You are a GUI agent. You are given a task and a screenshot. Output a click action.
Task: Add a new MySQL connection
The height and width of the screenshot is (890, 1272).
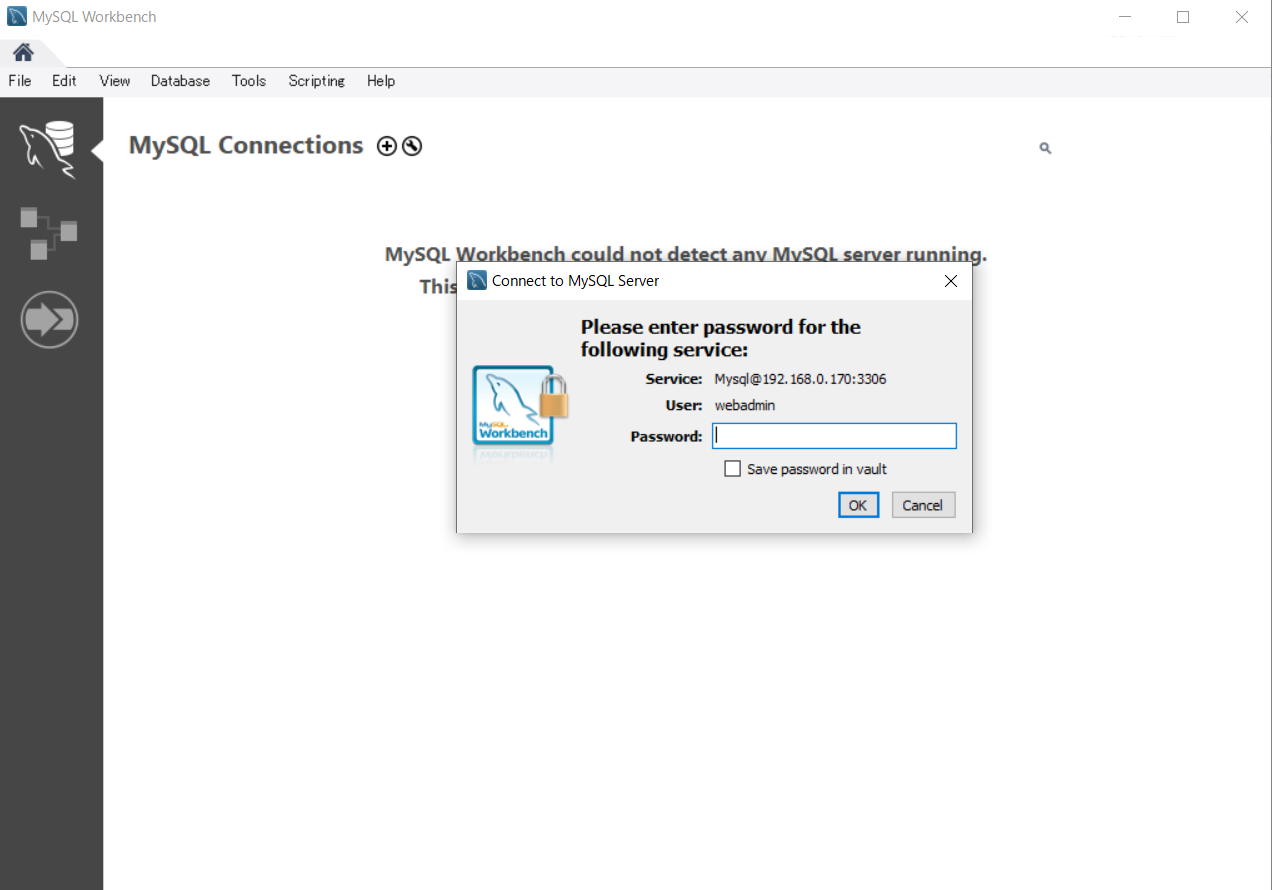point(386,146)
